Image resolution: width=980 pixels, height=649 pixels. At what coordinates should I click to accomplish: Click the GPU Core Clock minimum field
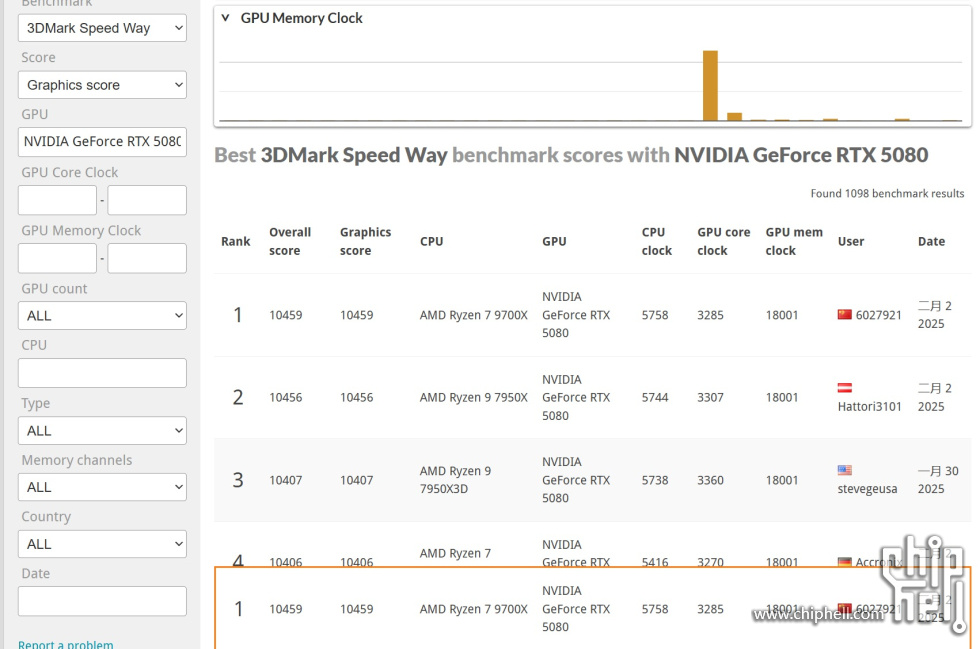pos(58,200)
